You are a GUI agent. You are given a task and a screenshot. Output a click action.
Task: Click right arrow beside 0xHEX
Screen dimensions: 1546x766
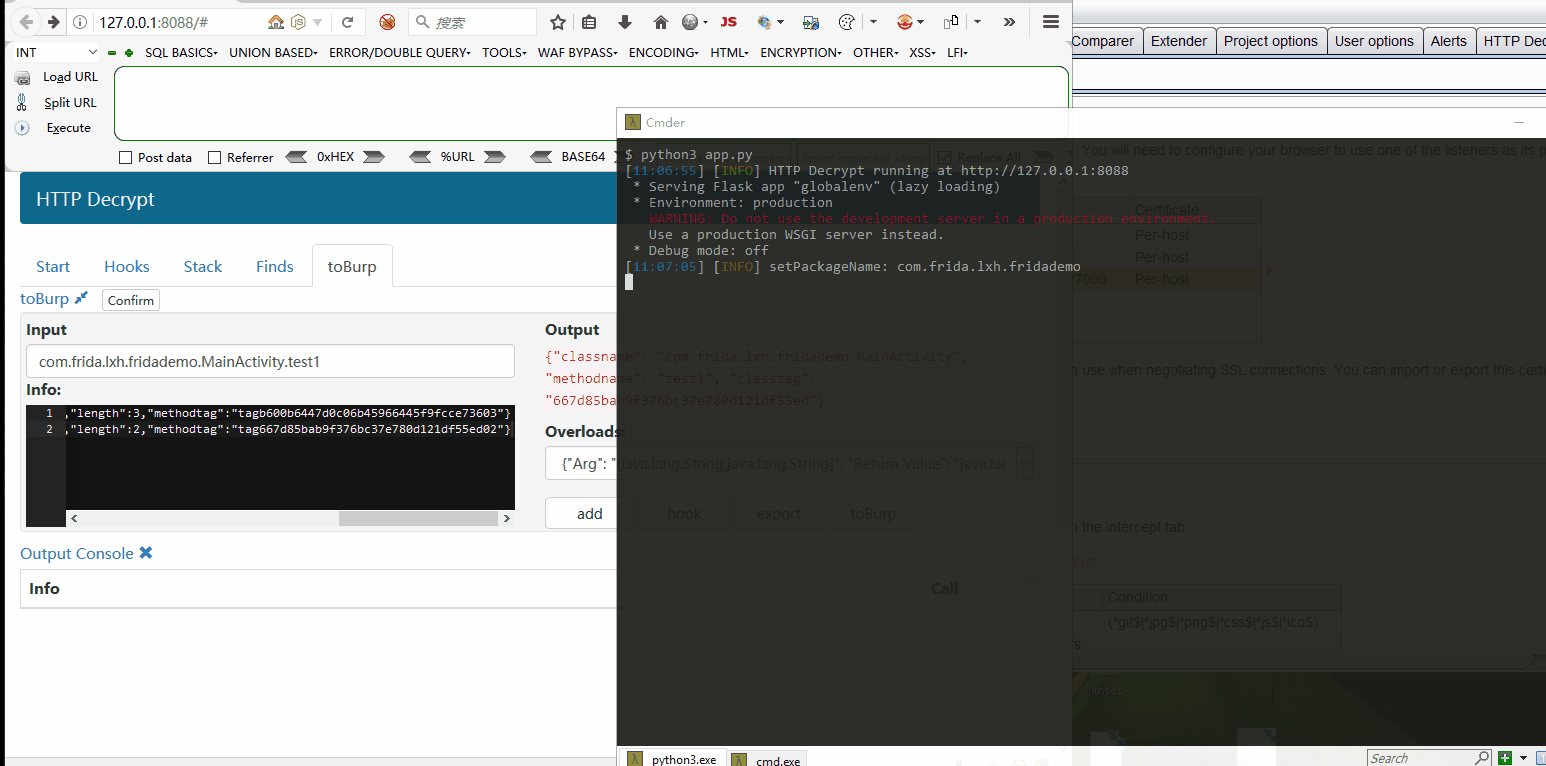point(373,157)
